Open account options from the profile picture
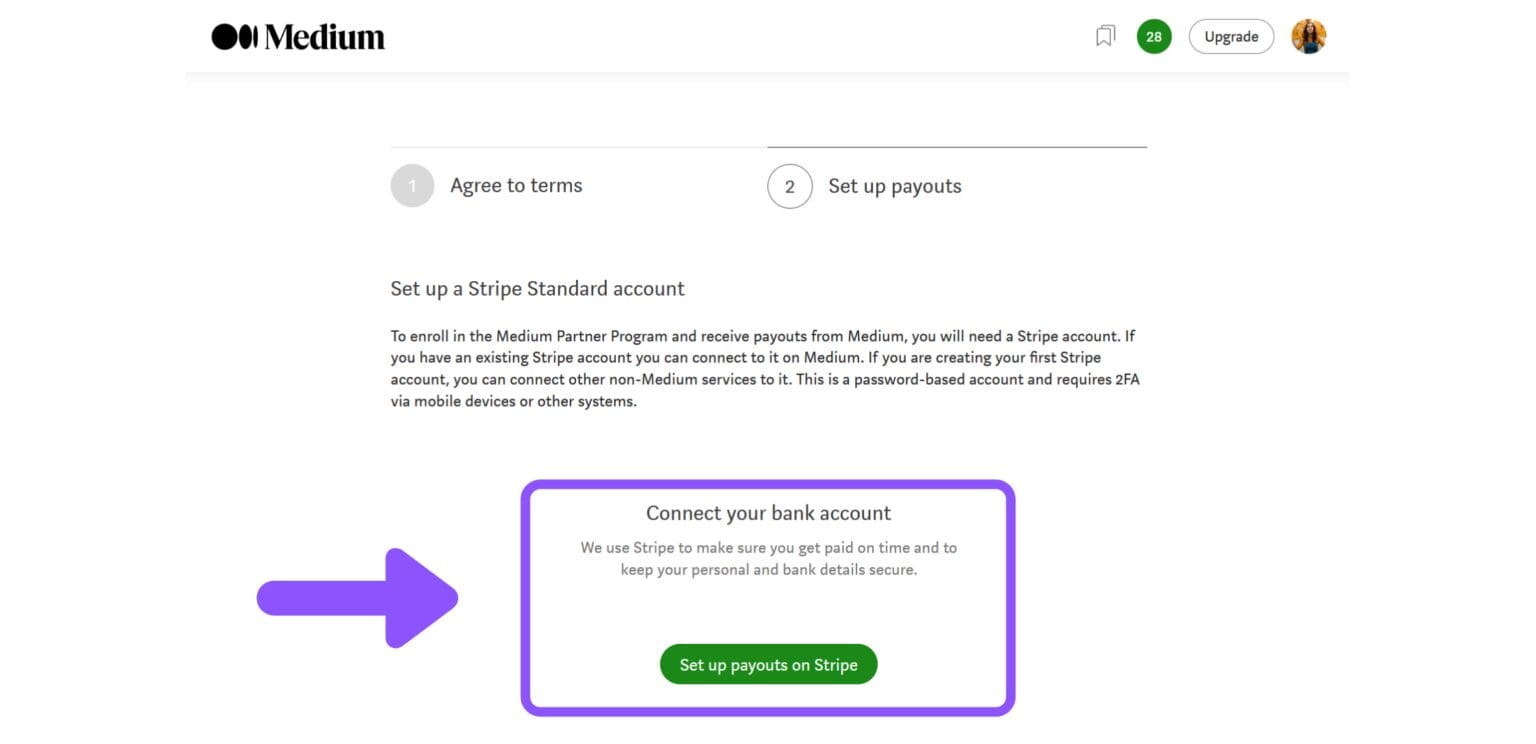1536x744 pixels. pyautogui.click(x=1309, y=36)
